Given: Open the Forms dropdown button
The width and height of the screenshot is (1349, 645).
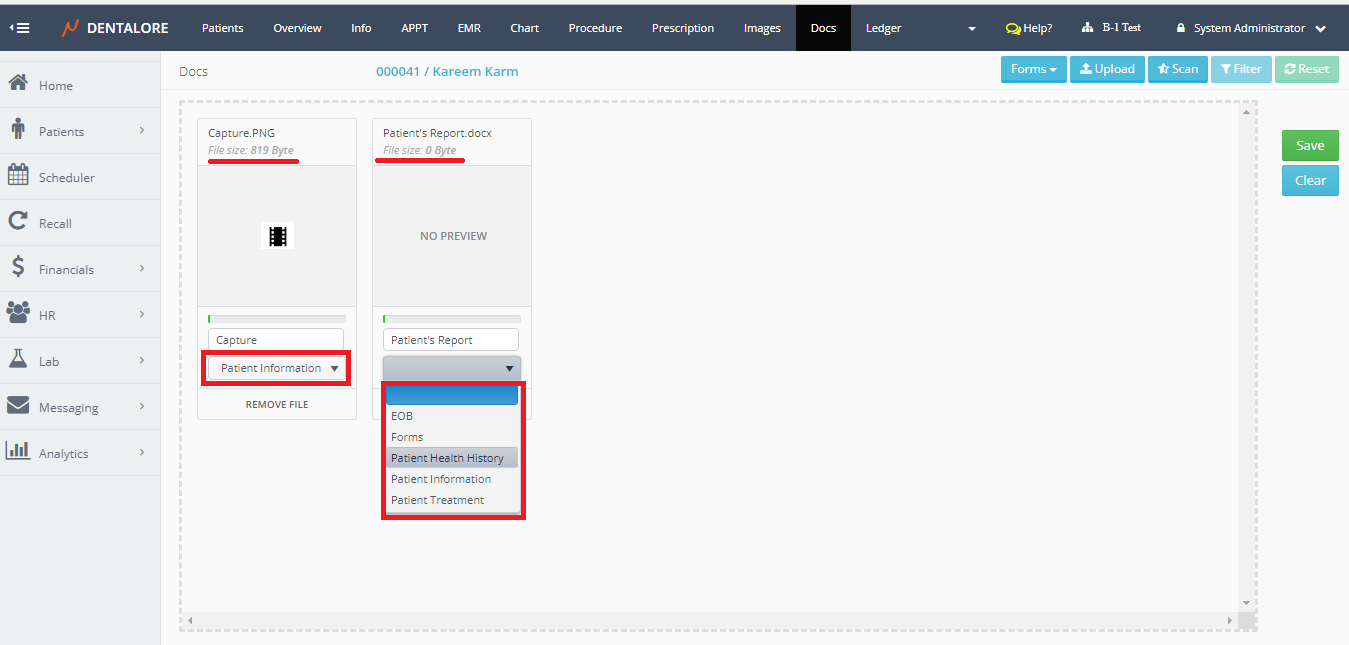Looking at the screenshot, I should [x=1033, y=69].
